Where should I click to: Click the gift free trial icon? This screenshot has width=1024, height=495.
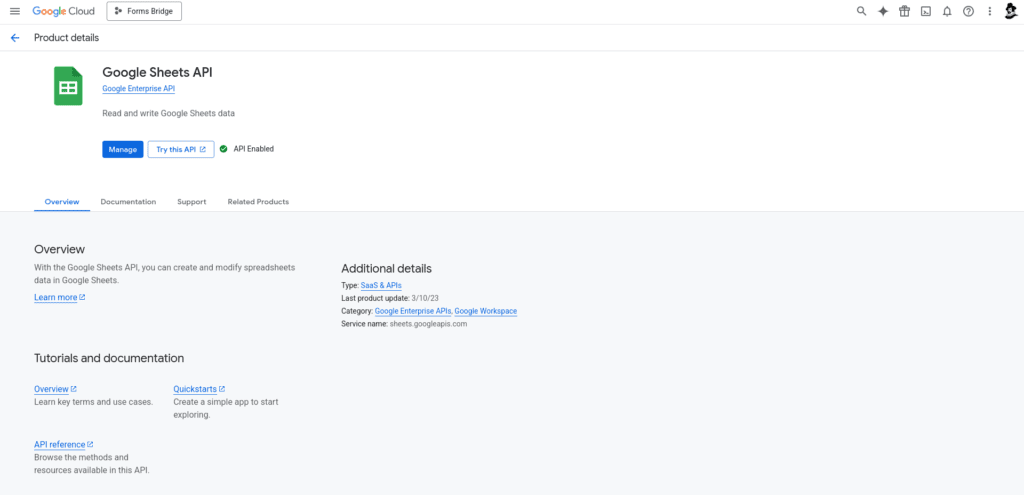[904, 11]
